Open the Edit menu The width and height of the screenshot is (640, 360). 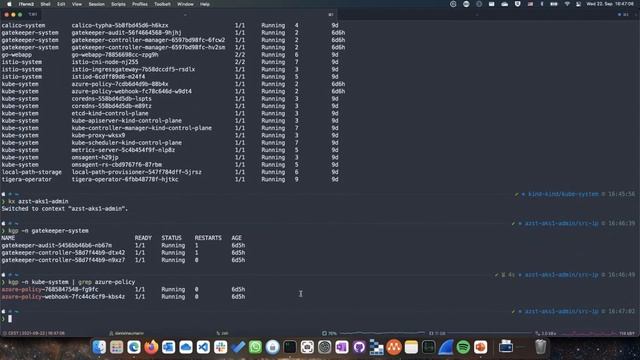click(61, 4)
